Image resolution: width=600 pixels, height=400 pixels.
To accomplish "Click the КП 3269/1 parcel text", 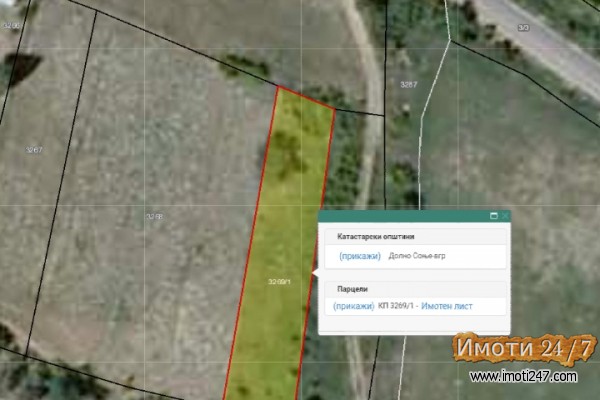I will pyautogui.click(x=397, y=306).
